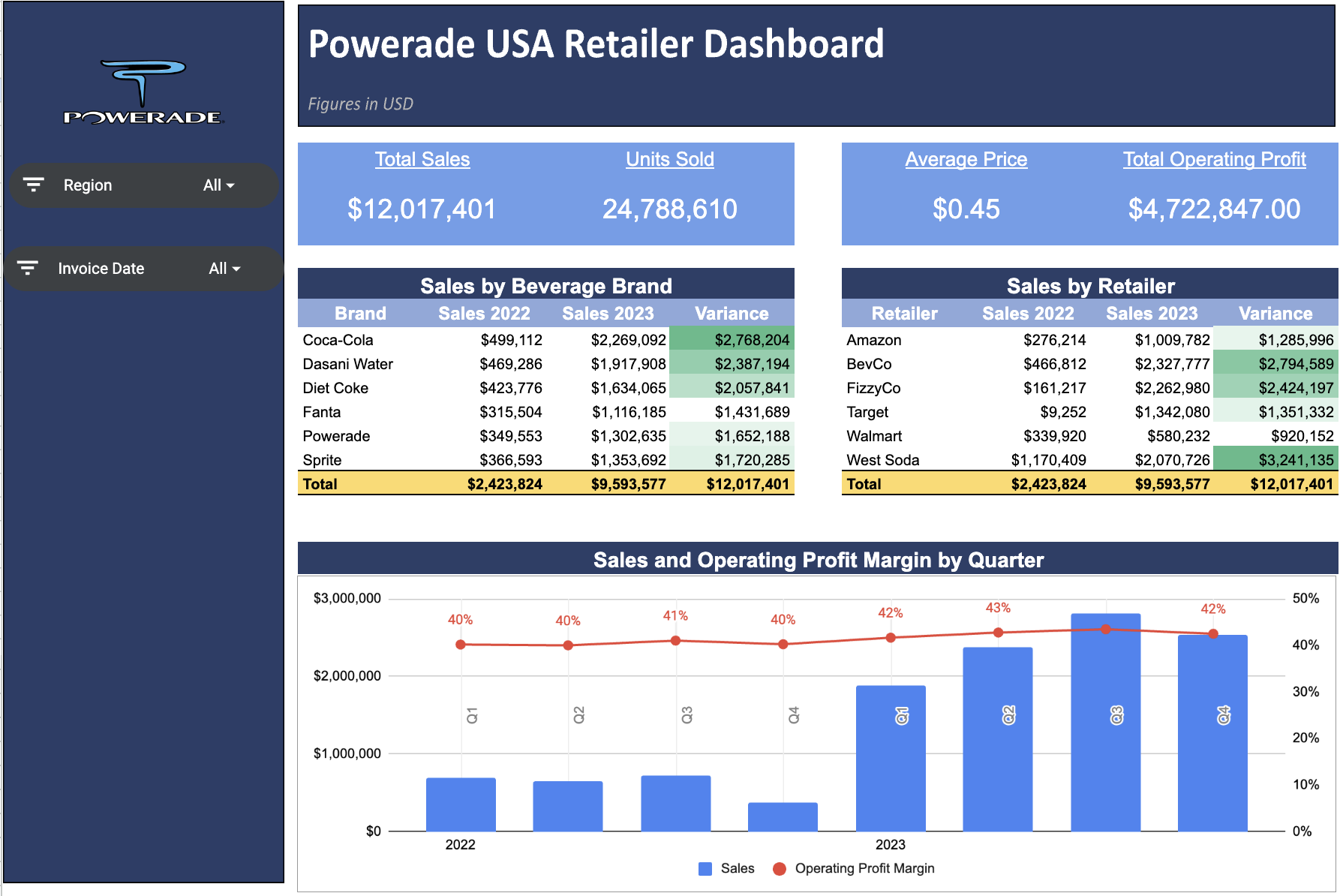Click the 2022 Q4 sales bar

[x=783, y=816]
